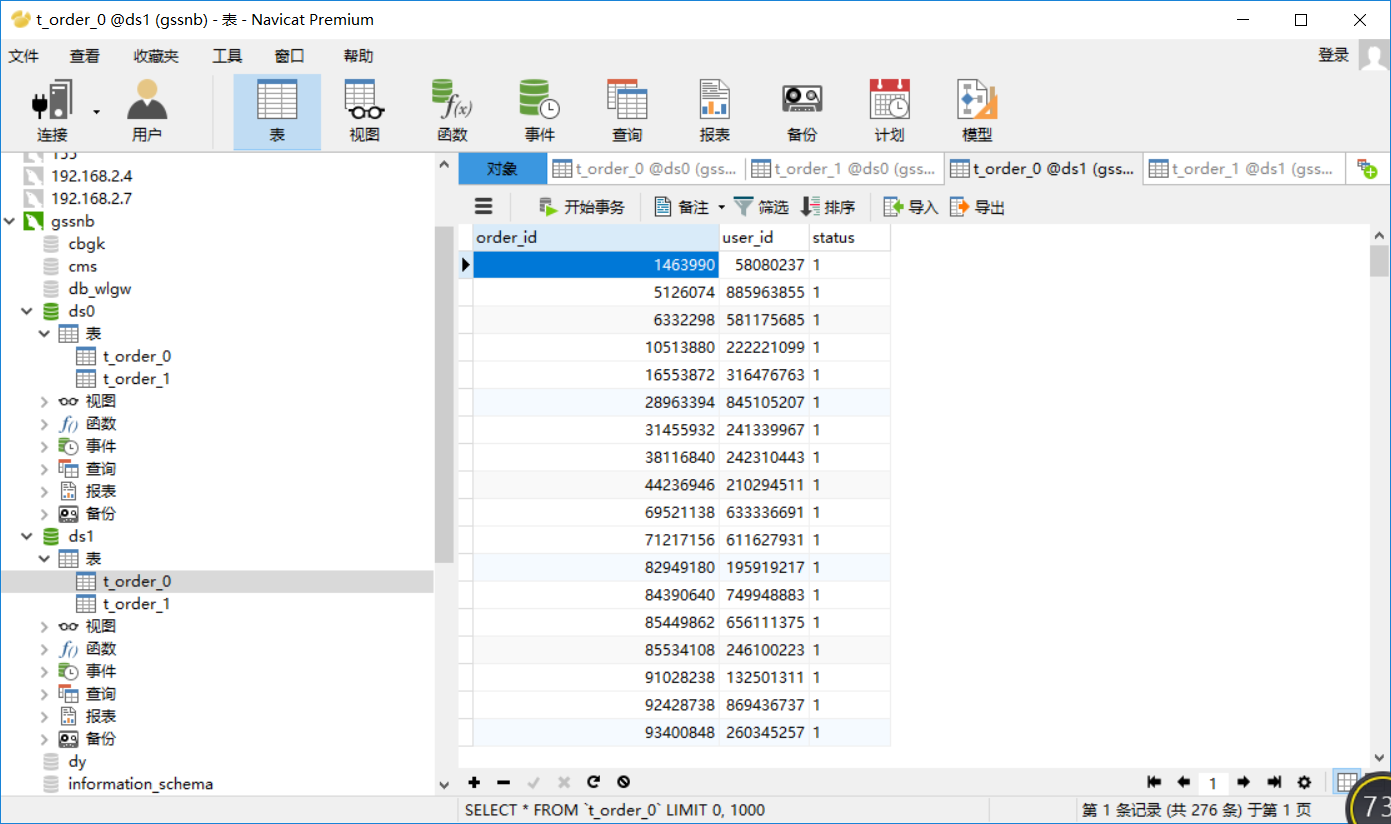Collapse the 表 node under ds0
The height and width of the screenshot is (824, 1391).
tap(44, 333)
